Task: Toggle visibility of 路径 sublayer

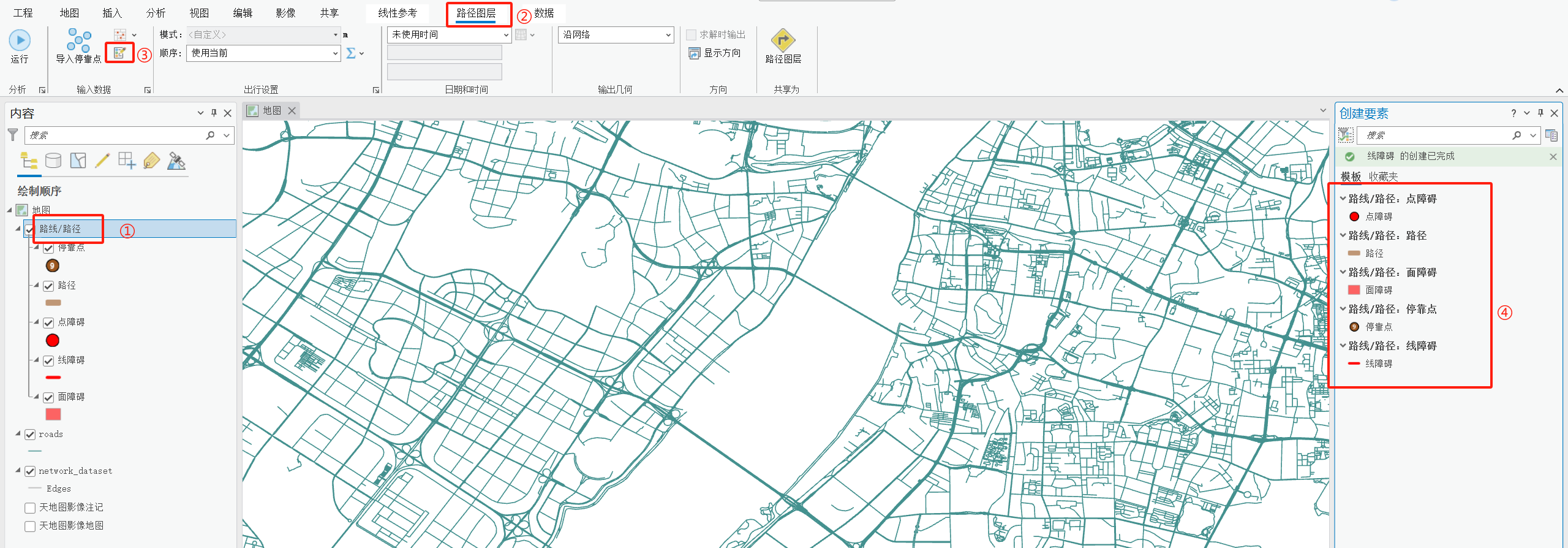Action: pyautogui.click(x=48, y=286)
